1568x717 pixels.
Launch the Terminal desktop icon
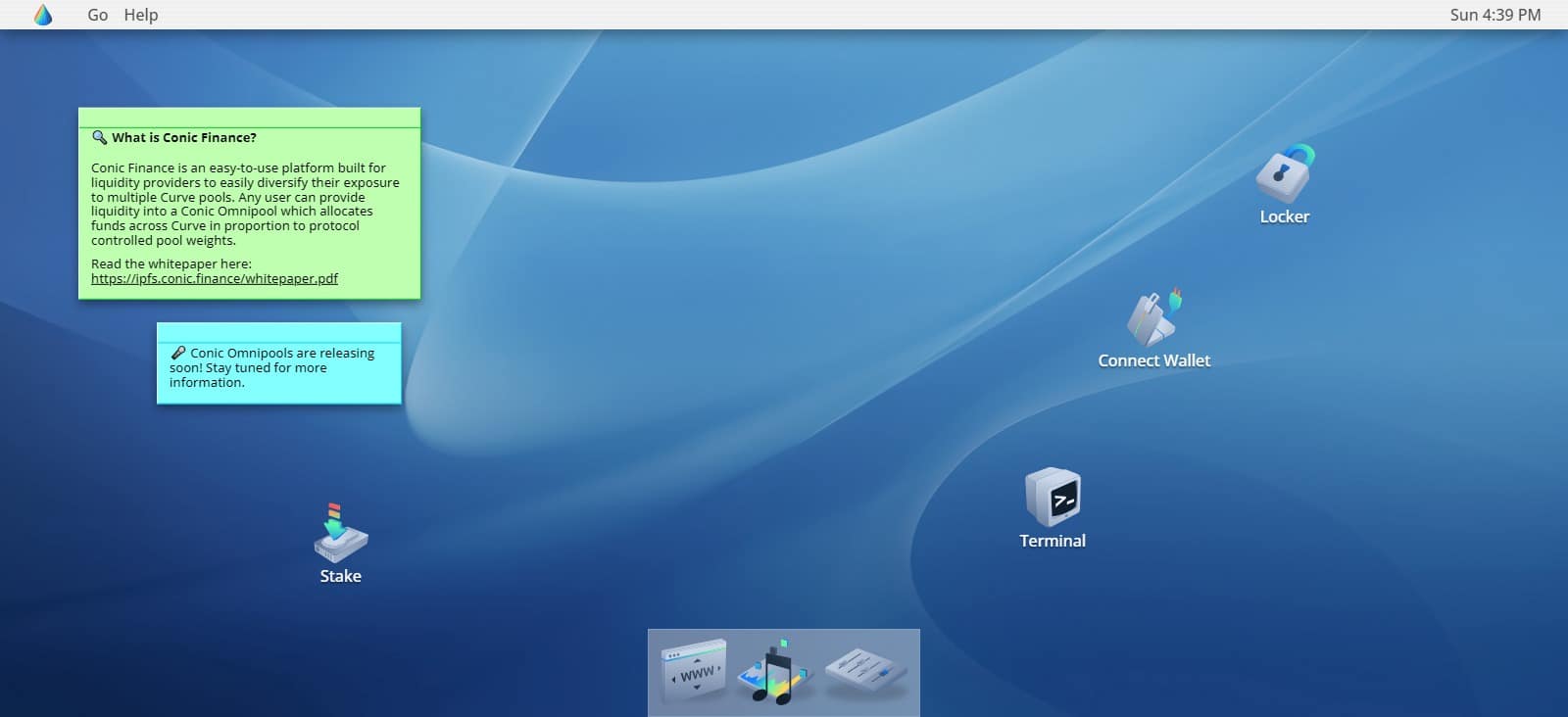coord(1052,498)
